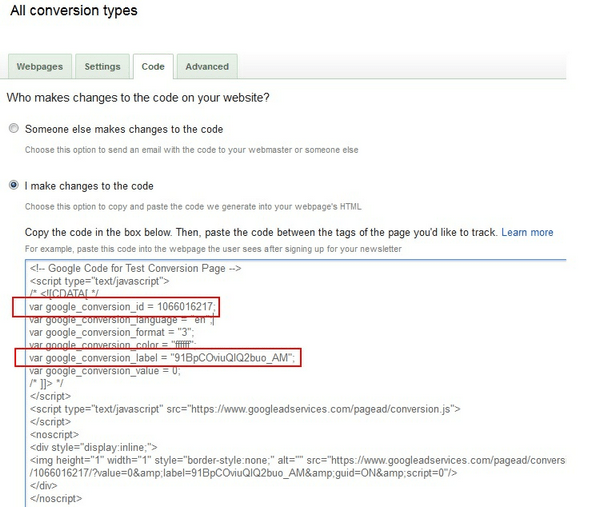Click the 'copy and paste the code' description
This screenshot has height=507, width=604.
click(193, 206)
